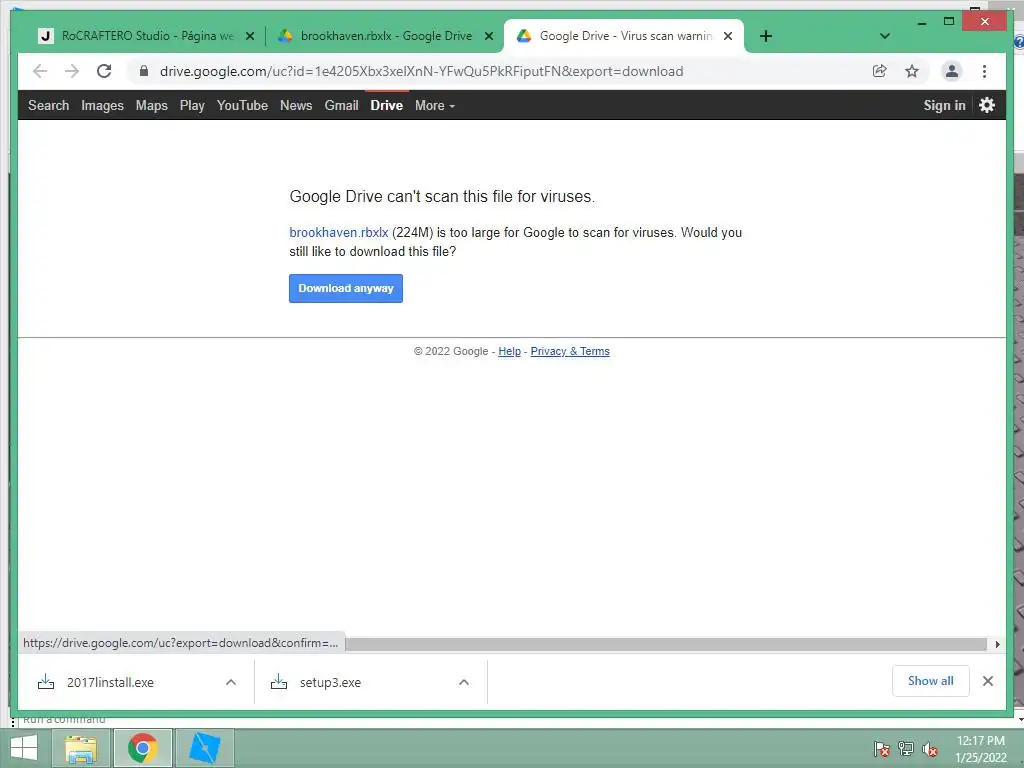Close the brookhaven.rbxlx Google Drive tab
The height and width of the screenshot is (768, 1024).
coord(488,36)
